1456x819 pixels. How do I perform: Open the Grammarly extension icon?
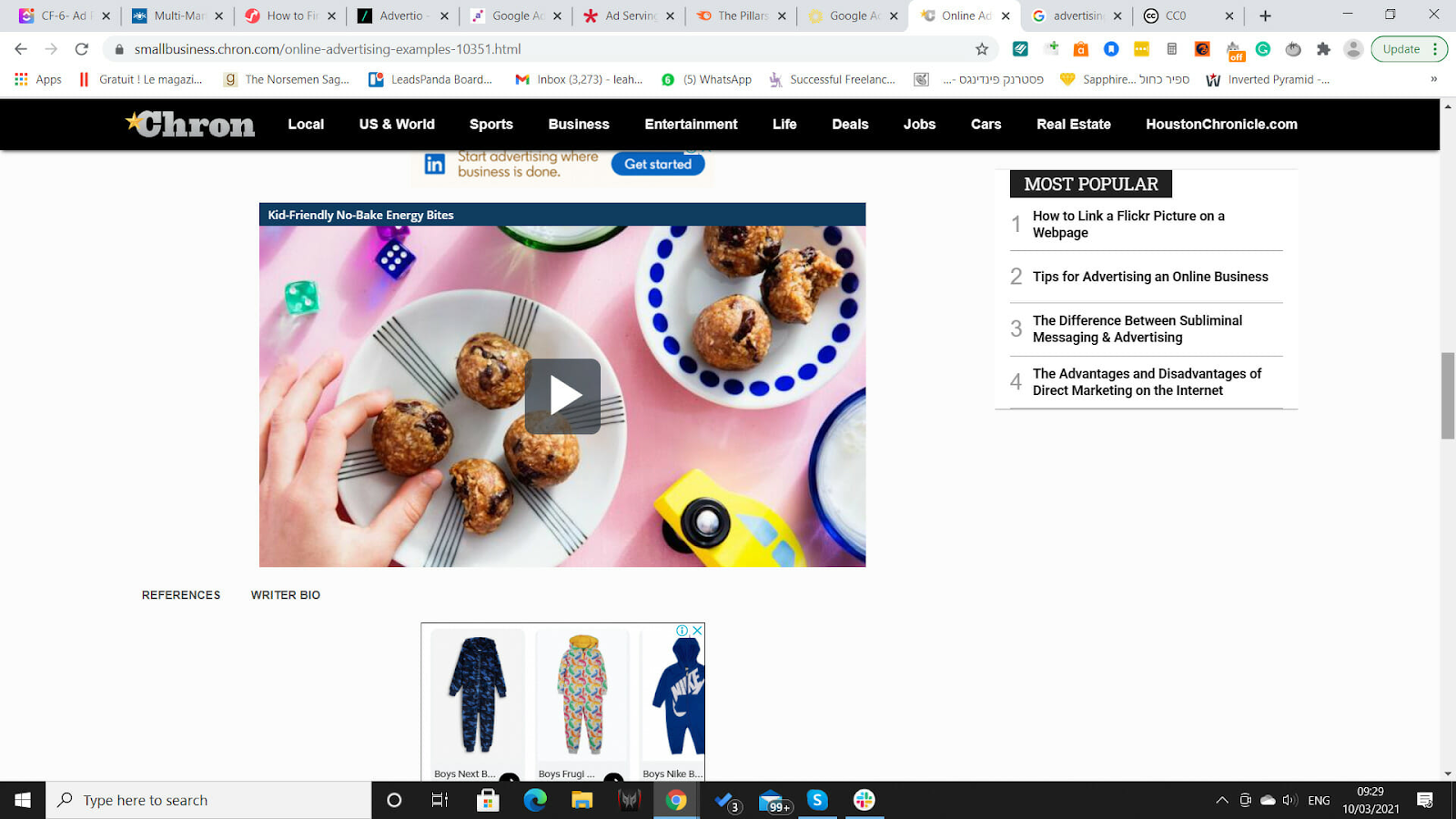pyautogui.click(x=1263, y=49)
